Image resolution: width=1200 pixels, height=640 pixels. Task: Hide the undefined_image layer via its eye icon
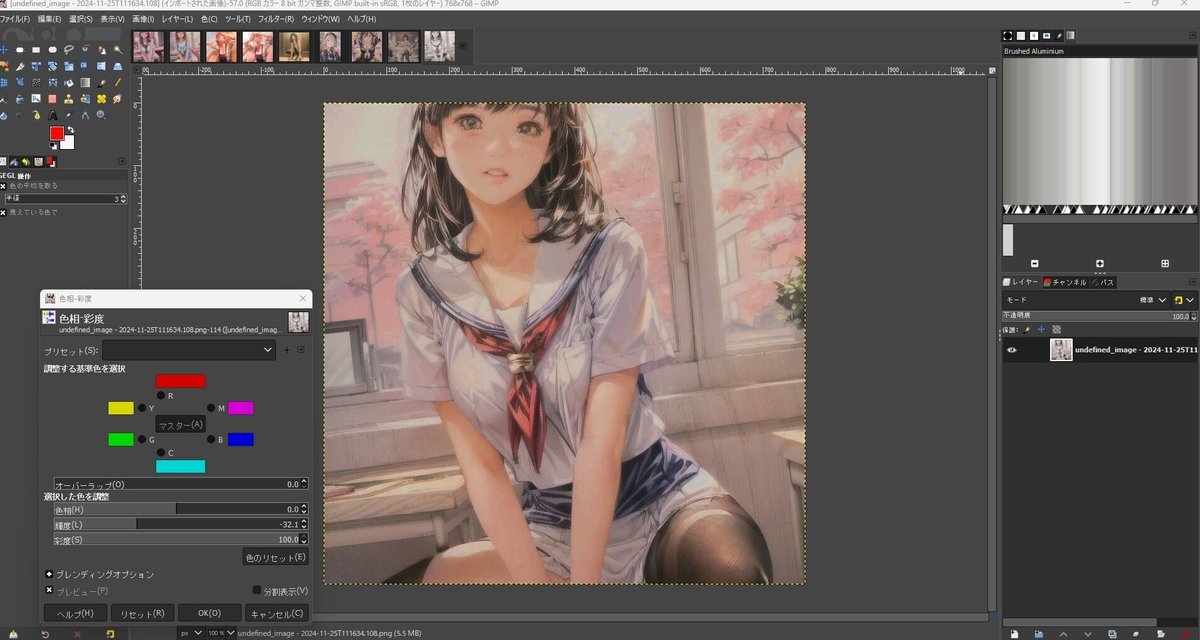click(x=1012, y=351)
